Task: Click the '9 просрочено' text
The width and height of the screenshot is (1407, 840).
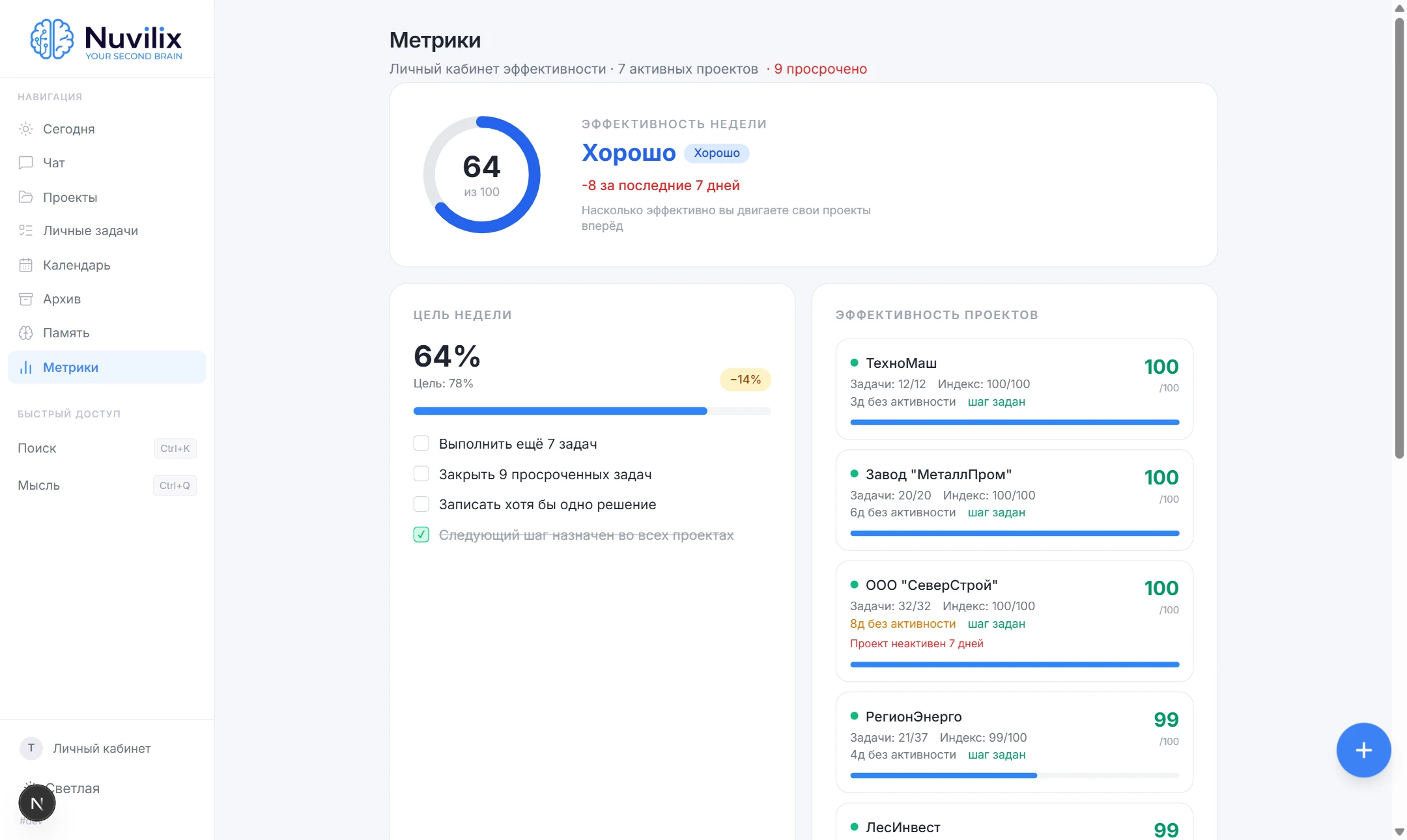Action: coord(820,69)
